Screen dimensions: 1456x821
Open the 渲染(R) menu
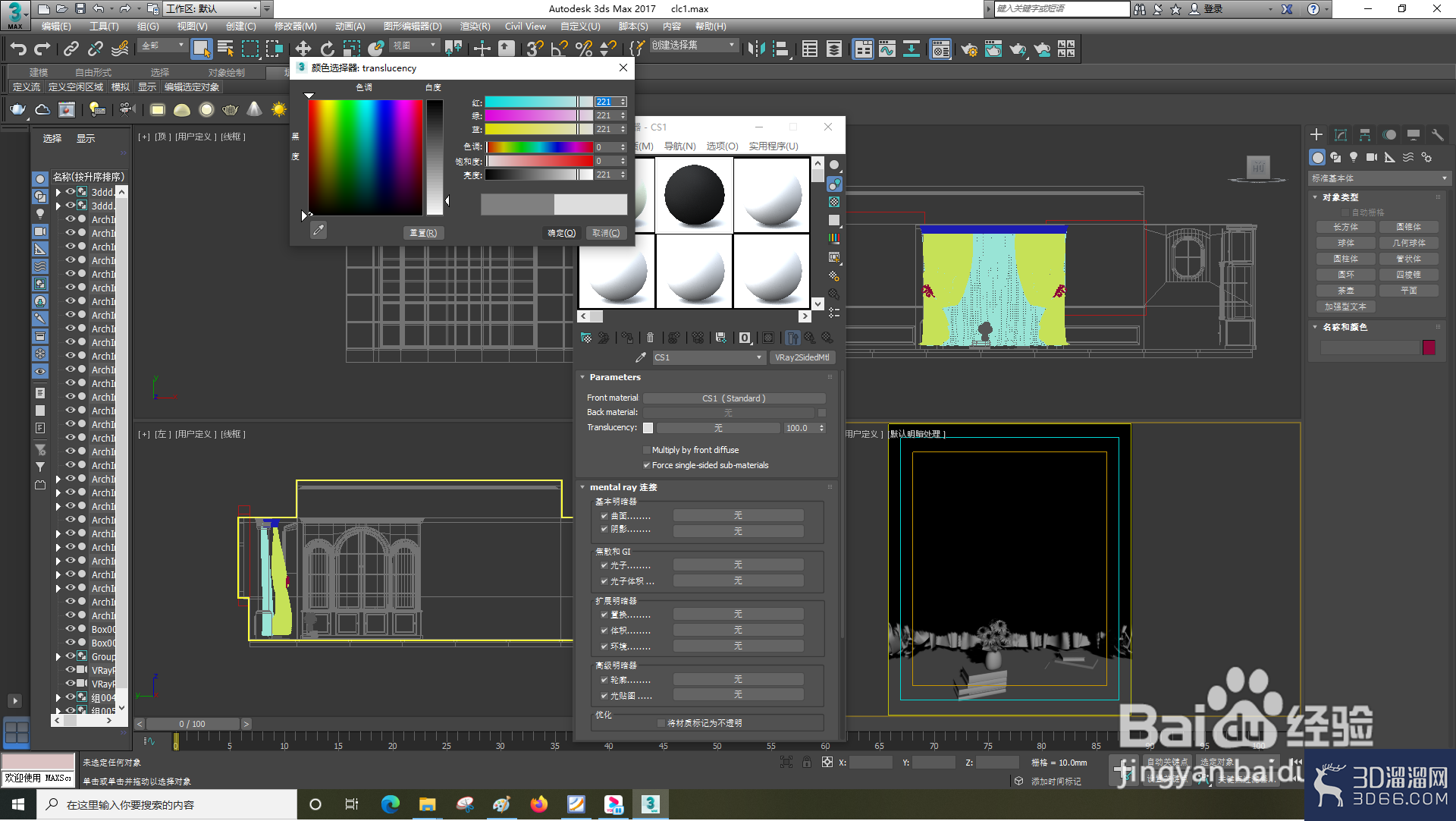(x=475, y=26)
